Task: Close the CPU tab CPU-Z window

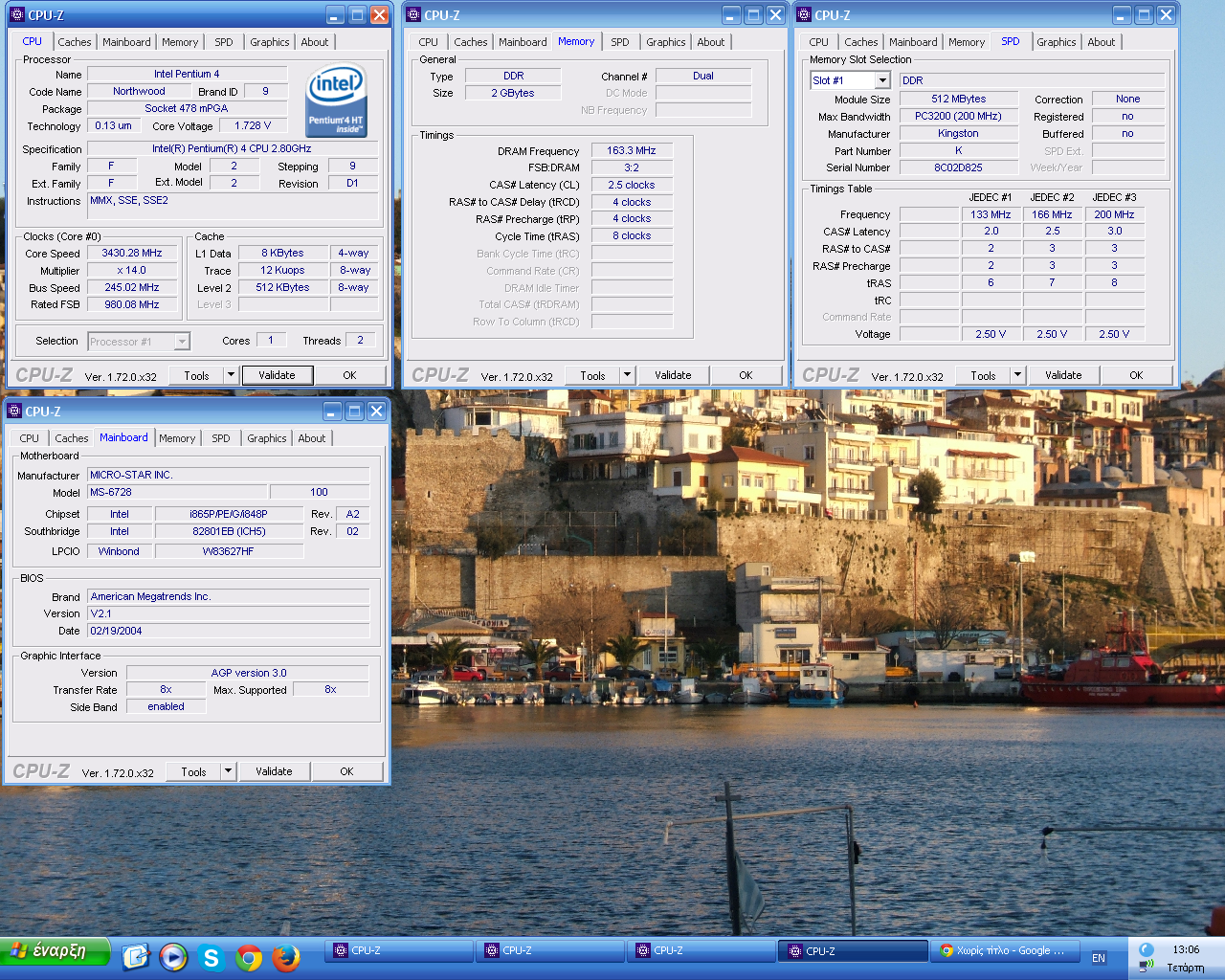Action: tap(380, 15)
